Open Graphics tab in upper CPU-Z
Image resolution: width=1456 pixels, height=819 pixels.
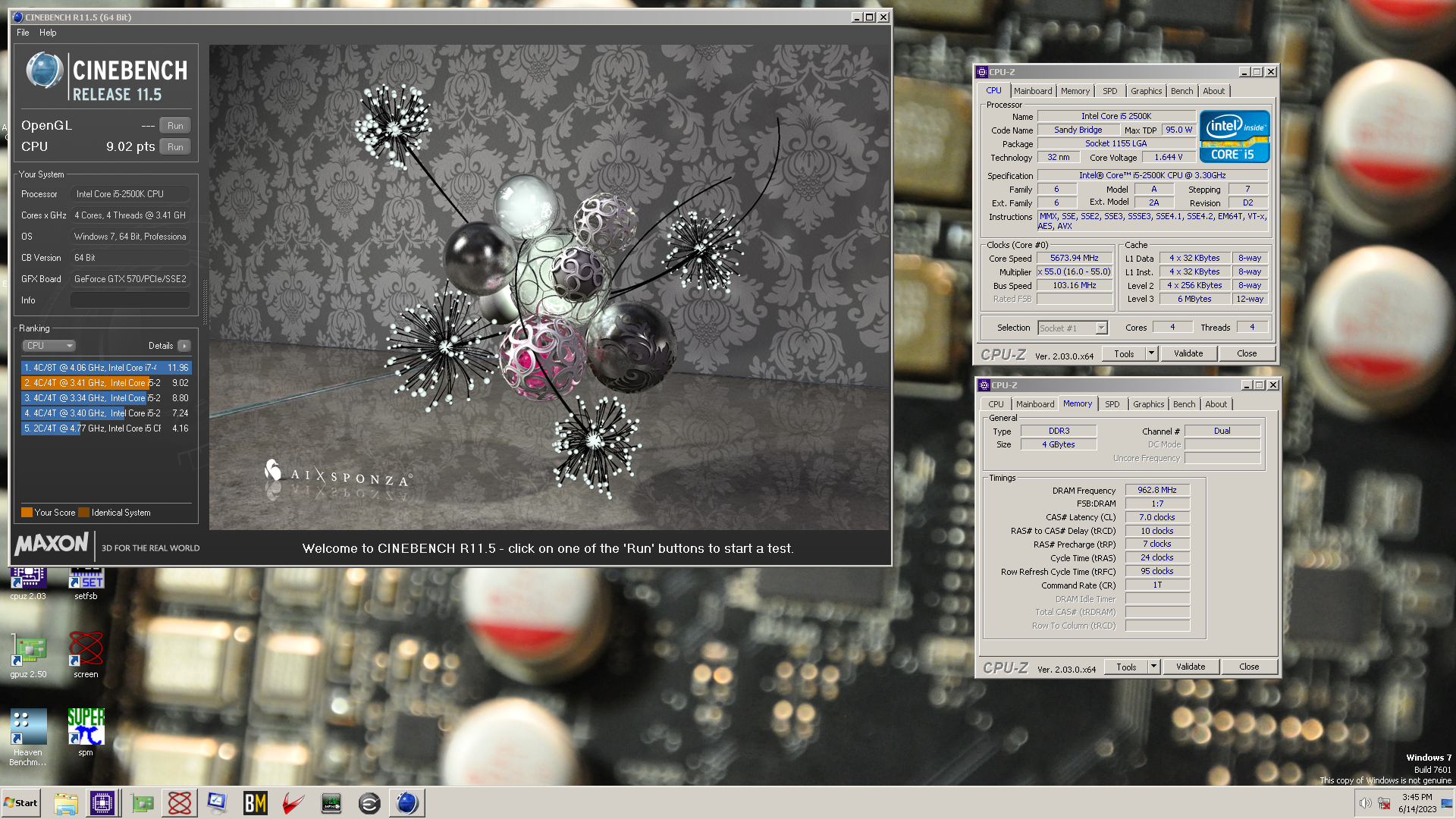1146,91
